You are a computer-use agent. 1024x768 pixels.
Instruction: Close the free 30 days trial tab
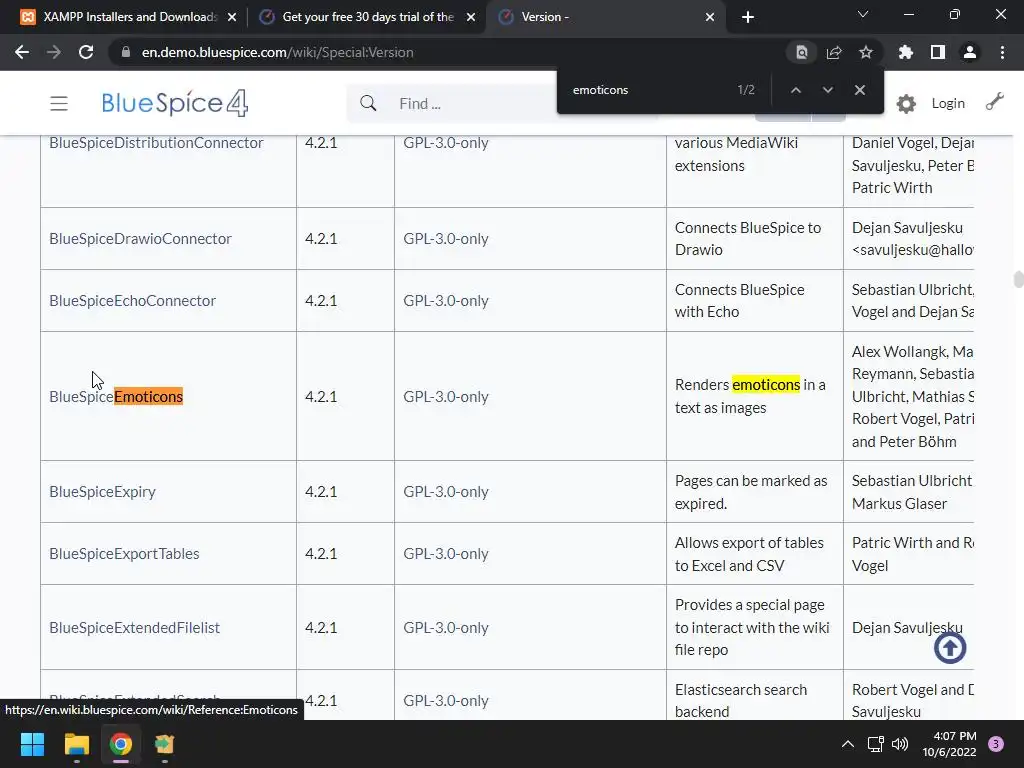tap(471, 17)
